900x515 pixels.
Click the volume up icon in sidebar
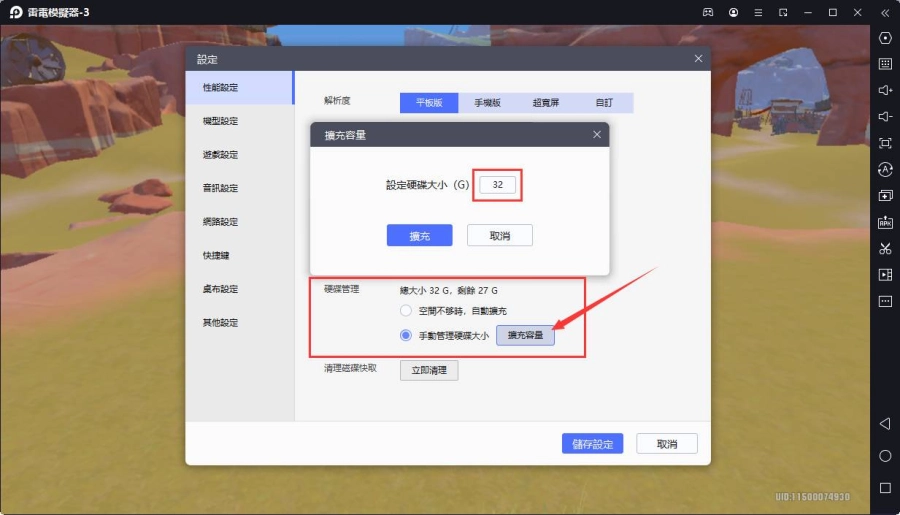click(885, 90)
